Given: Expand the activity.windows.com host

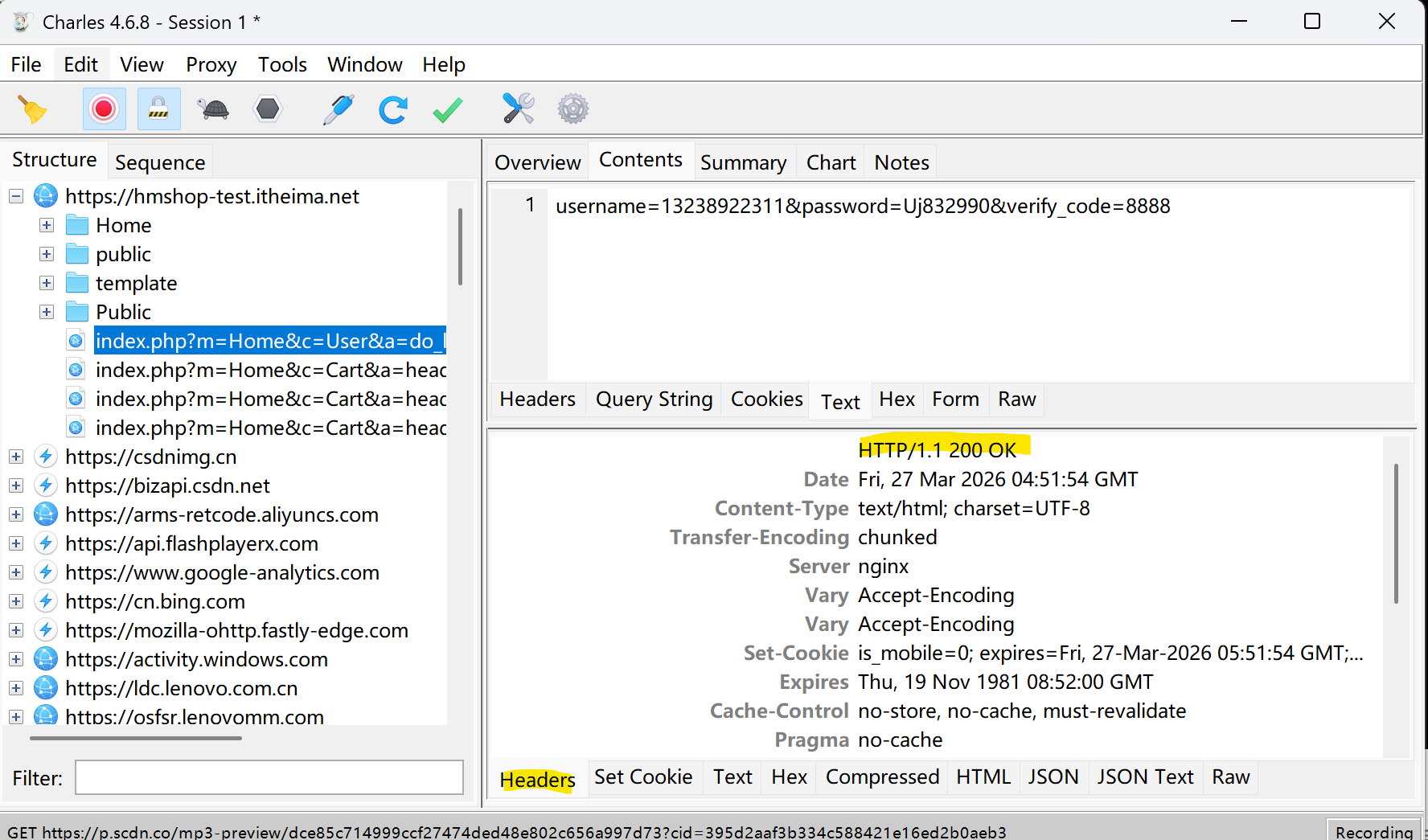Looking at the screenshot, I should tap(16, 659).
